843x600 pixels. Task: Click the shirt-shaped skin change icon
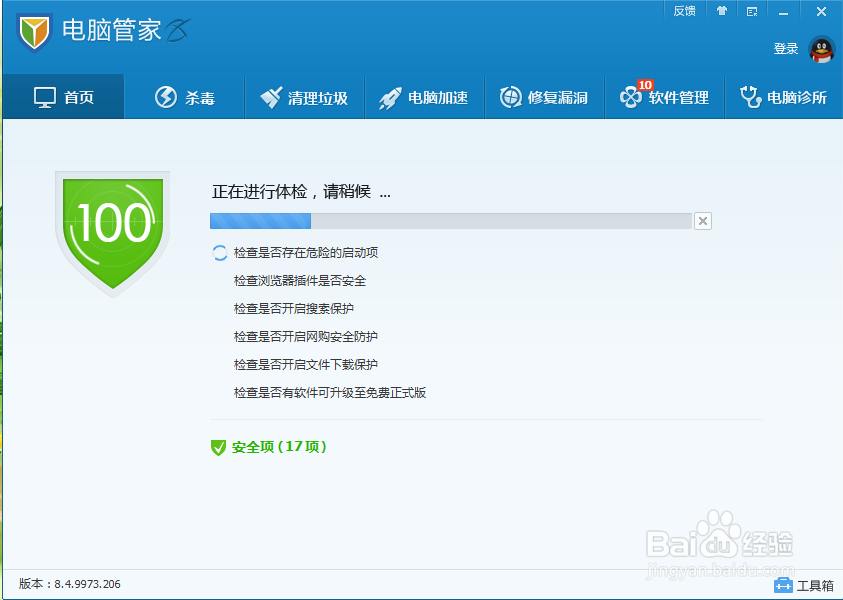[722, 11]
